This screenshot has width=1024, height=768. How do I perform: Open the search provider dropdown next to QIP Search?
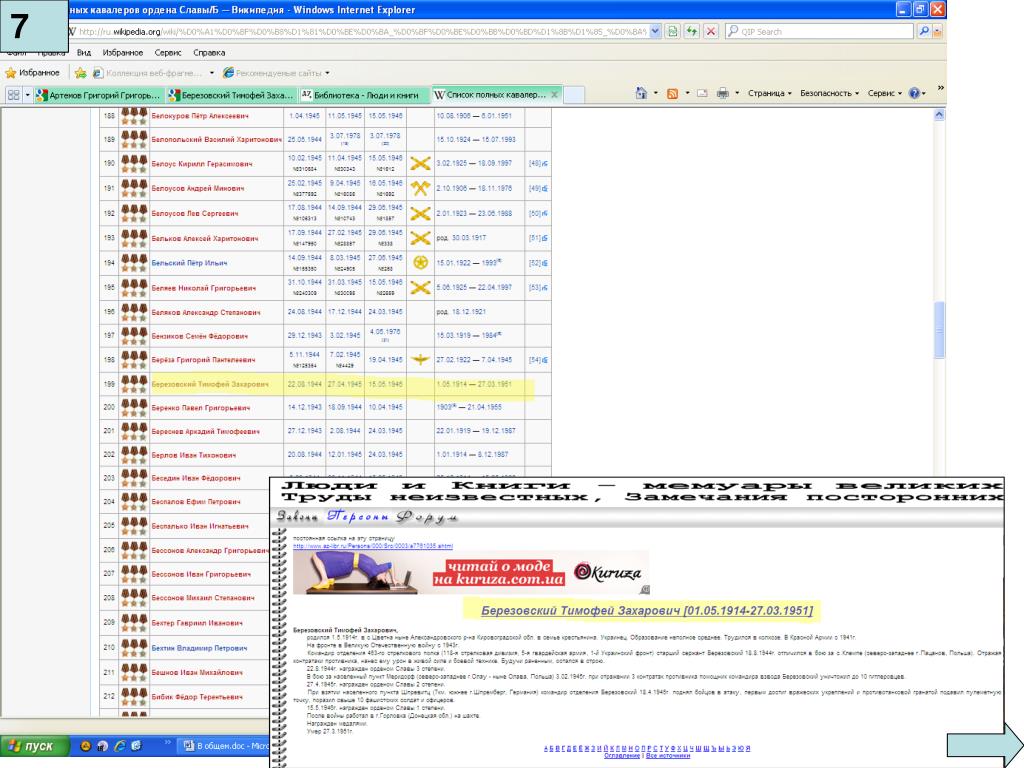[x=938, y=31]
